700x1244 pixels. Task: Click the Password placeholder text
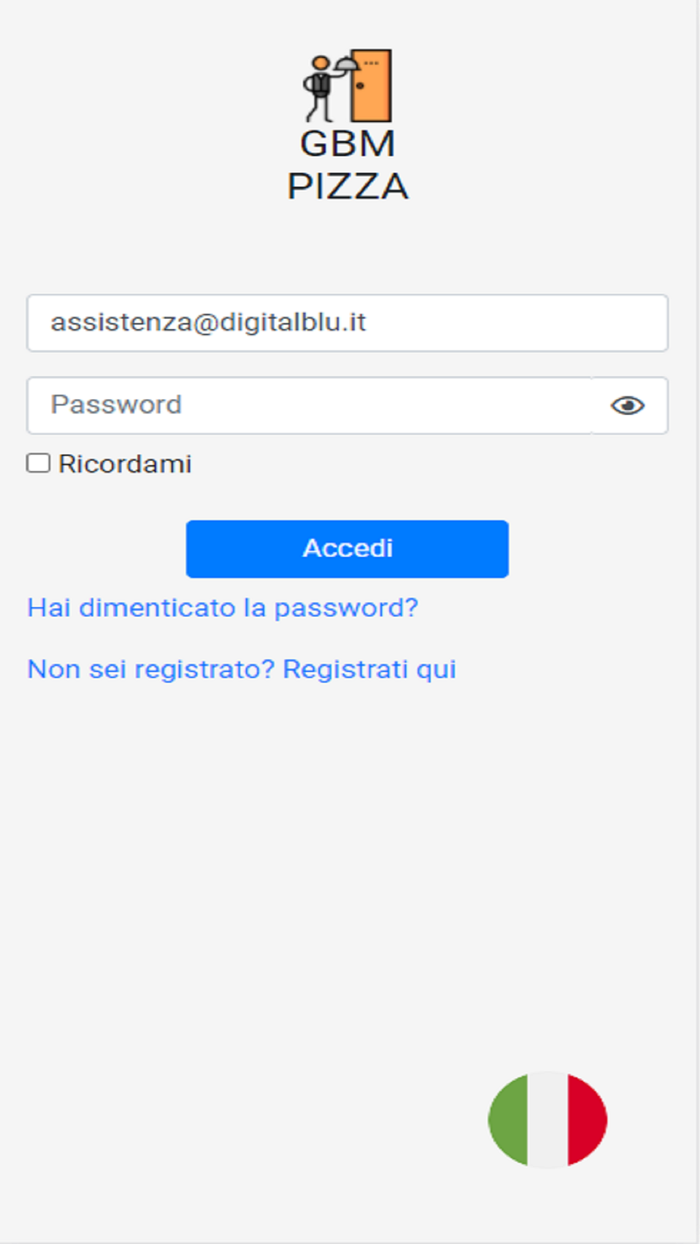coord(116,405)
